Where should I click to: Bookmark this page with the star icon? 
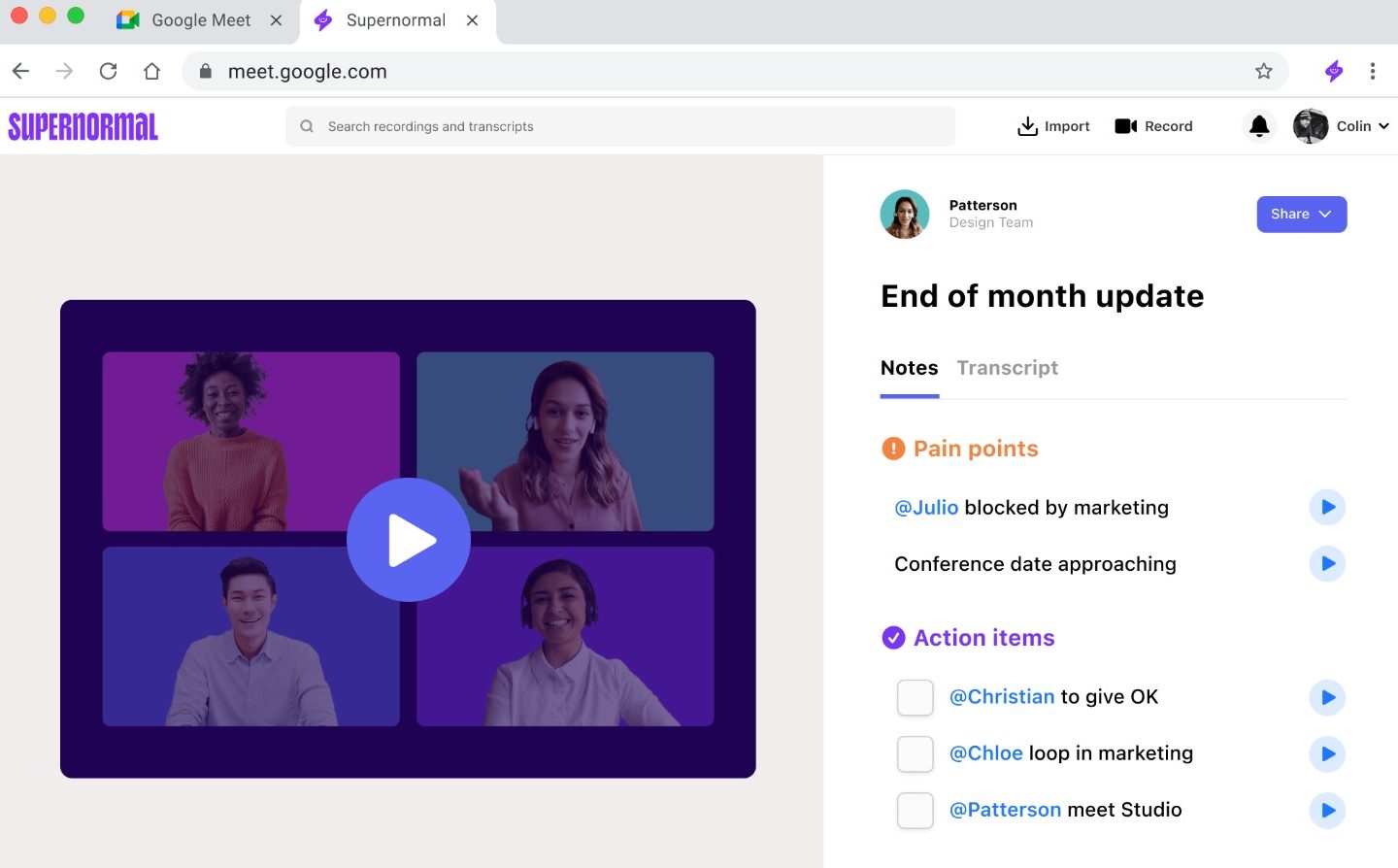[x=1263, y=71]
